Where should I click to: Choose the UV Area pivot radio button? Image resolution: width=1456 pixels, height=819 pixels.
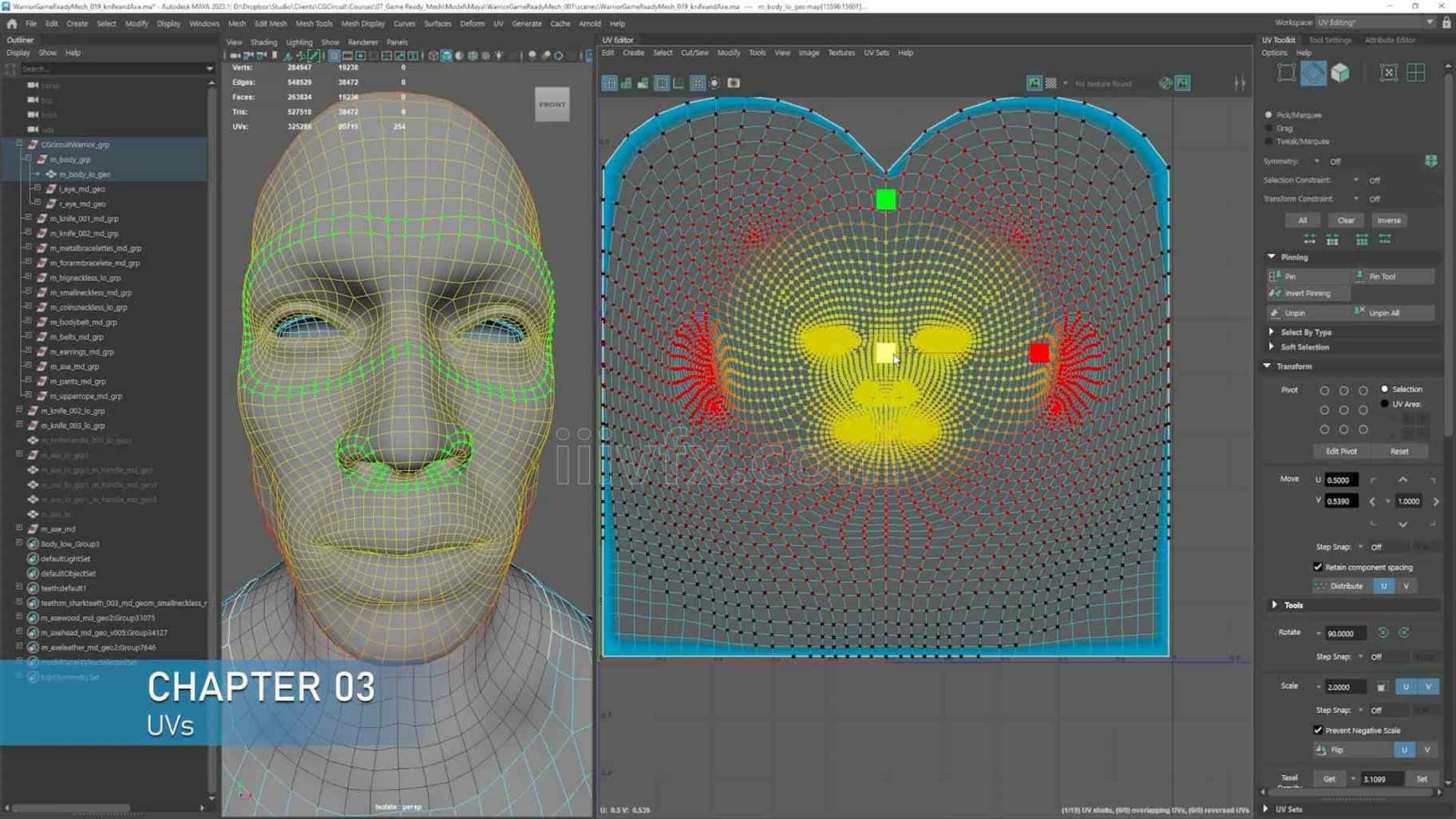pos(1385,404)
